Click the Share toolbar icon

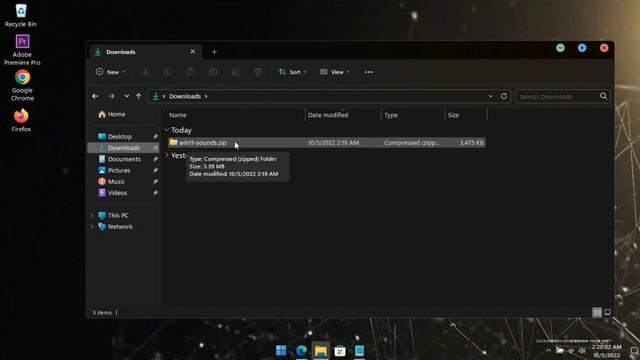pyautogui.click(x=236, y=72)
